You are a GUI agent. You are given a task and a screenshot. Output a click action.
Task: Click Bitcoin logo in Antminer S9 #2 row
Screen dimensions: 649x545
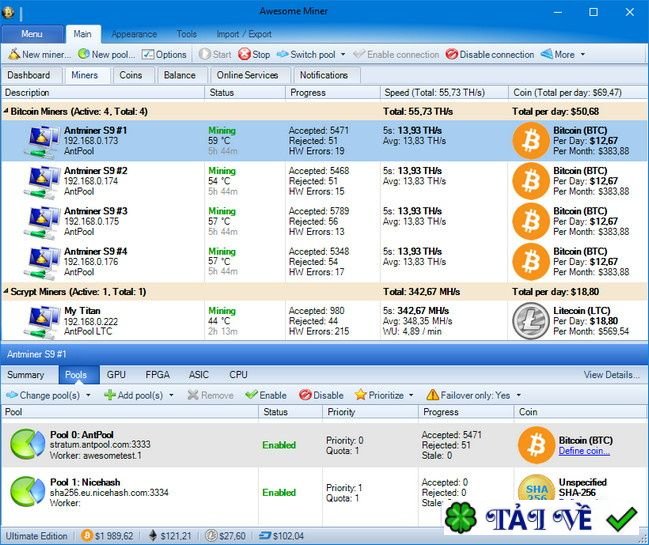(531, 181)
